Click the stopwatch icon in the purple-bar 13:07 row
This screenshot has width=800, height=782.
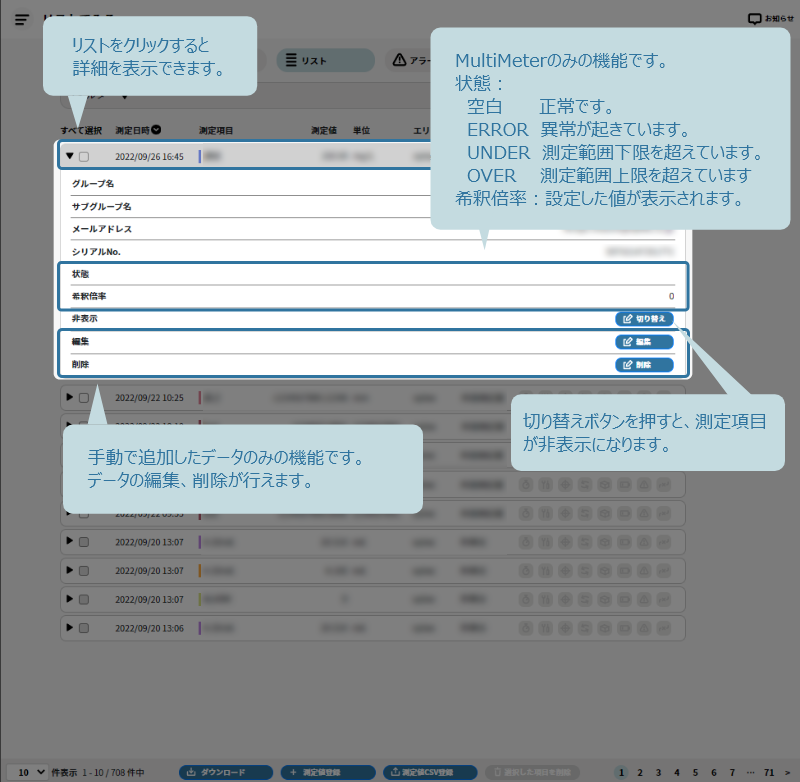click(526, 542)
